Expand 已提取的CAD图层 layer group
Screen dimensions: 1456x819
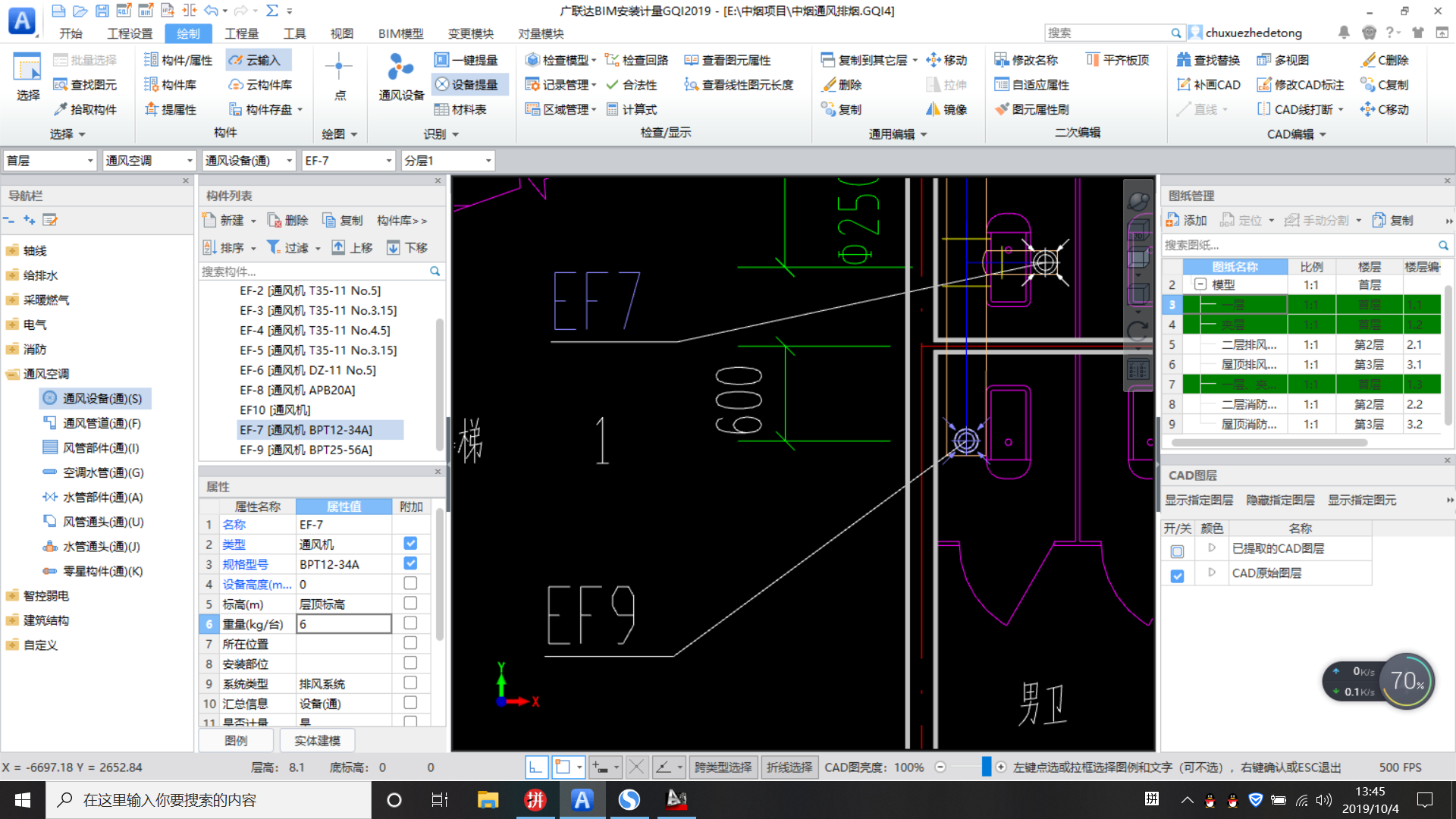tap(1211, 548)
